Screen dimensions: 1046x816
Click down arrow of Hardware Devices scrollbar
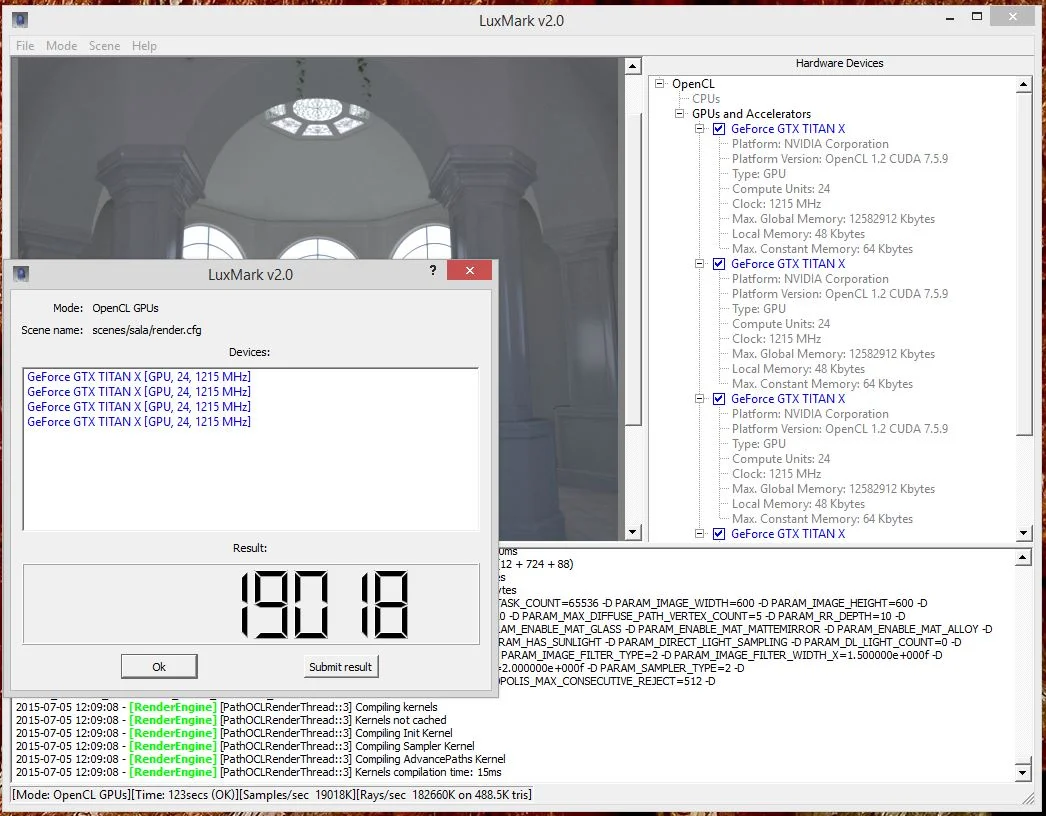click(x=1023, y=533)
